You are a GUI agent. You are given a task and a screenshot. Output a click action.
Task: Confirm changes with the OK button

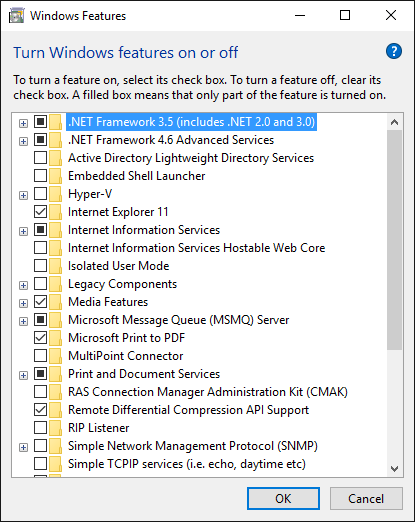click(x=283, y=499)
